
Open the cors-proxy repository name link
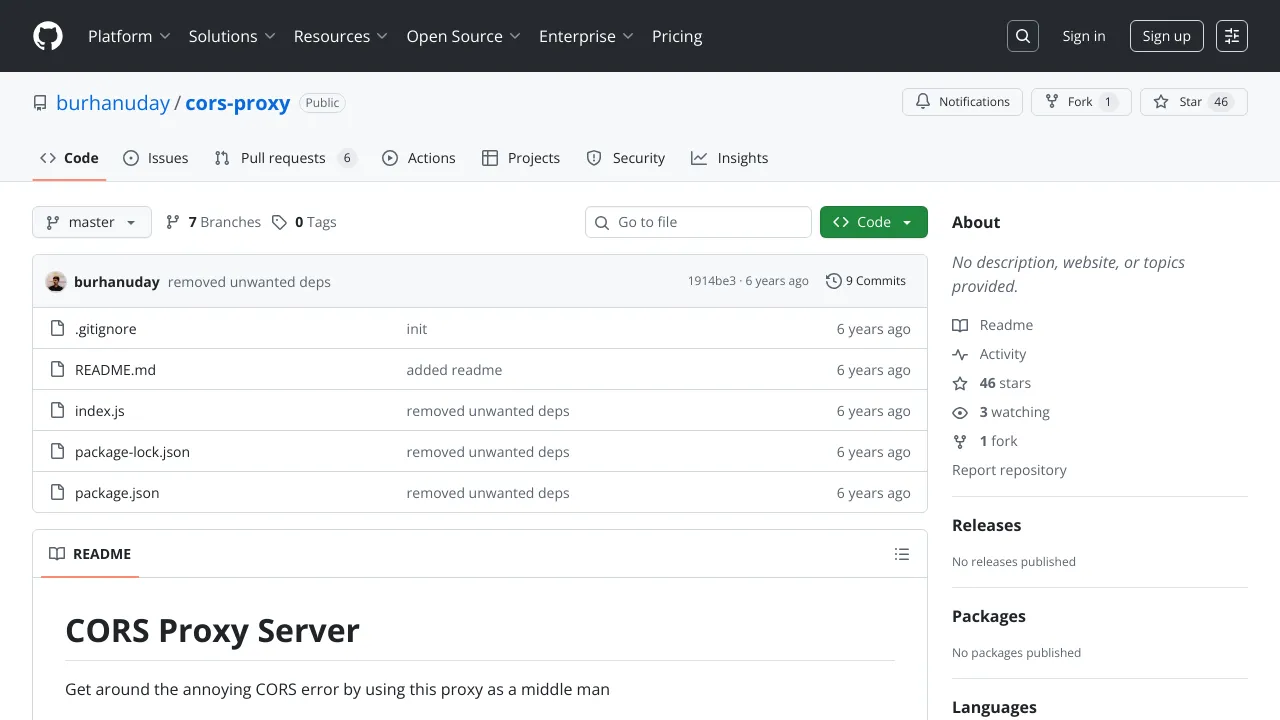click(x=238, y=103)
